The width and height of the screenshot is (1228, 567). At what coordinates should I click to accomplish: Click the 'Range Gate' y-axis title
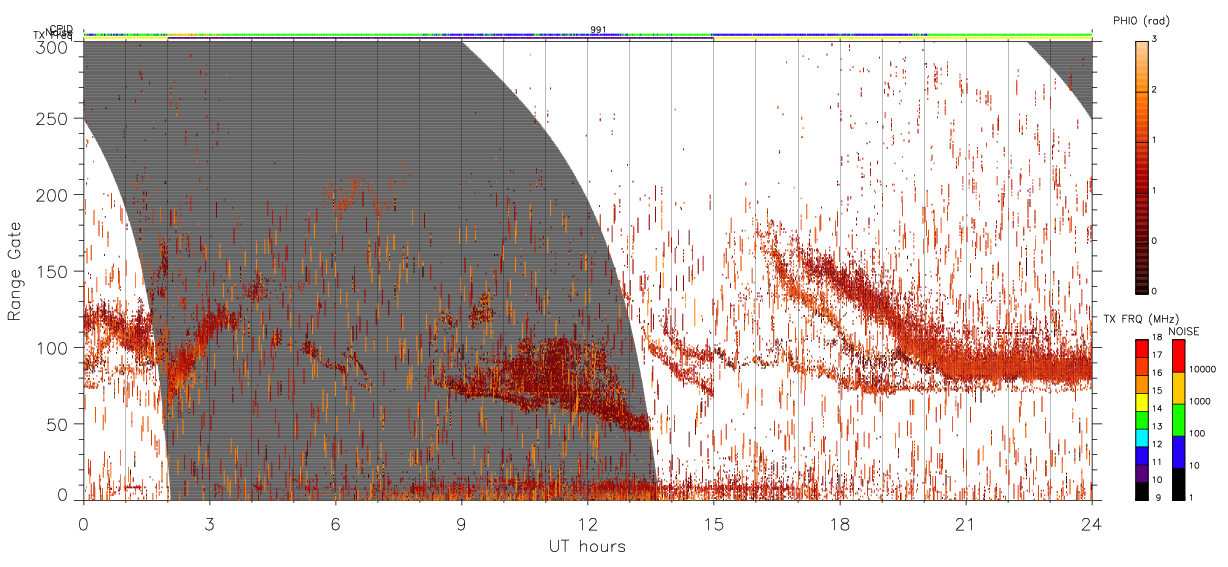pos(15,271)
